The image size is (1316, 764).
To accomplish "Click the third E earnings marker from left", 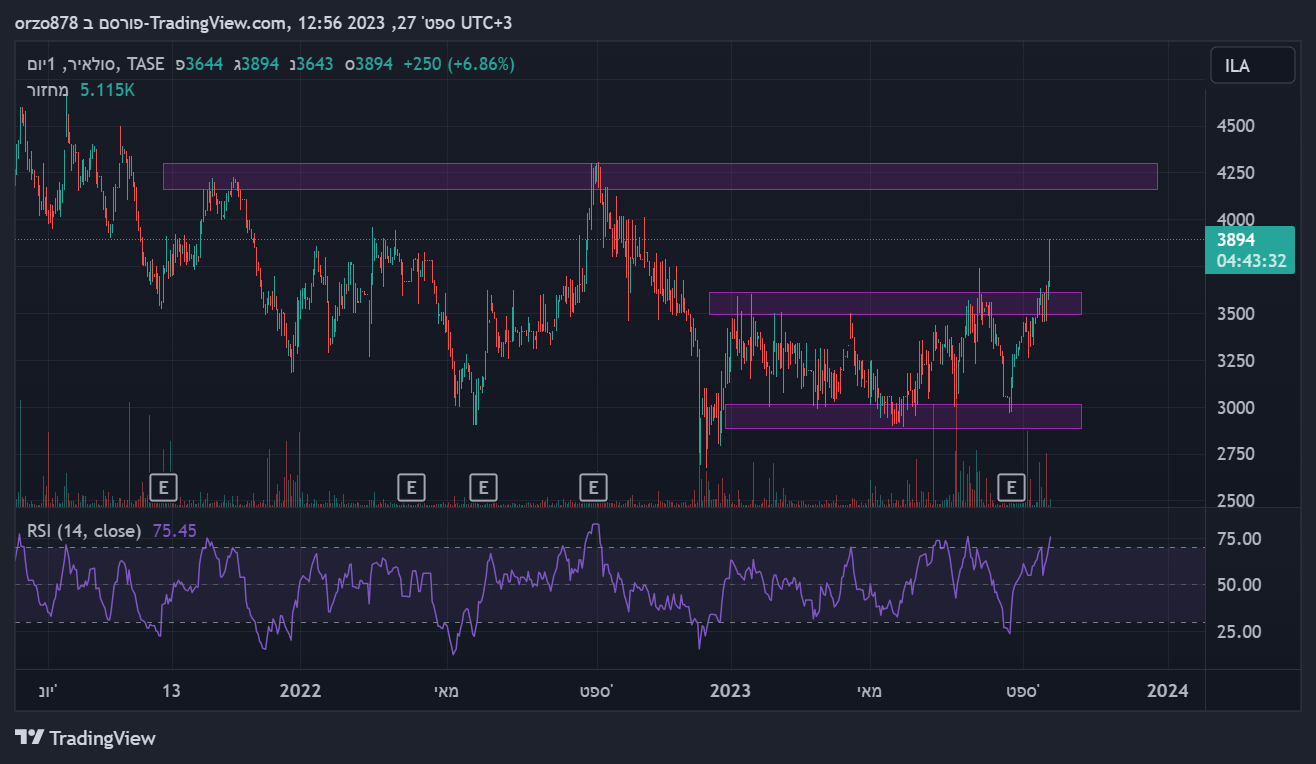I will [x=483, y=487].
